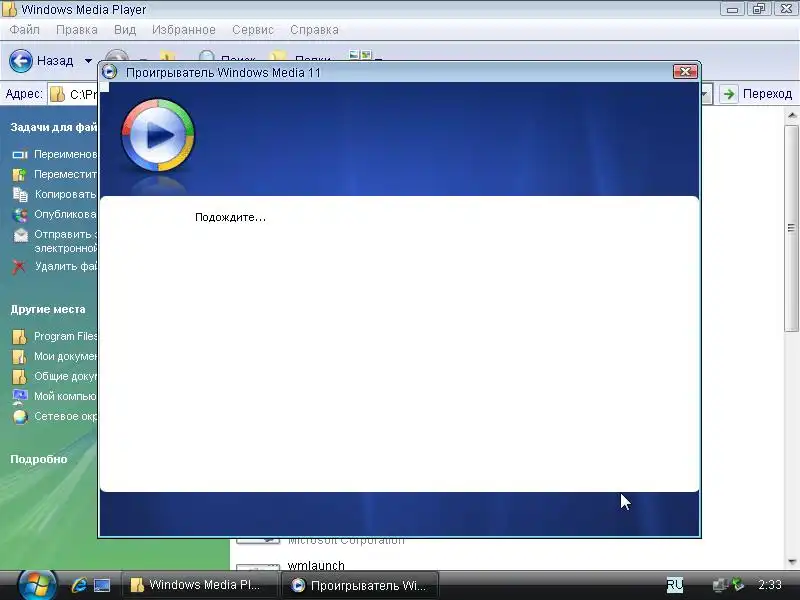Click the Опубликовать globe icon
The width and height of the screenshot is (800, 600).
coord(20,215)
